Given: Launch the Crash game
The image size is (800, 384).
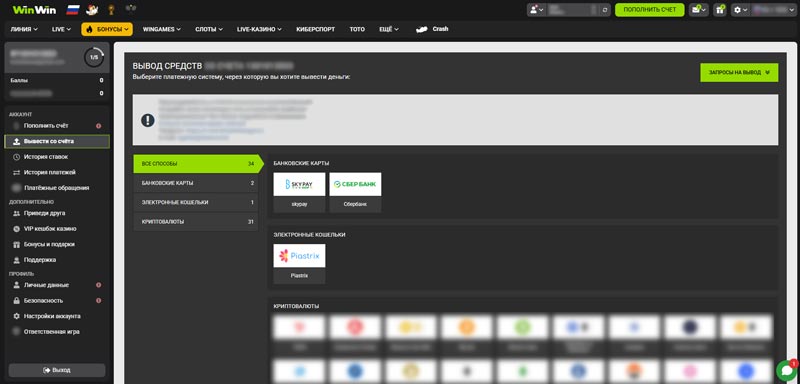Looking at the screenshot, I should tap(432, 29).
